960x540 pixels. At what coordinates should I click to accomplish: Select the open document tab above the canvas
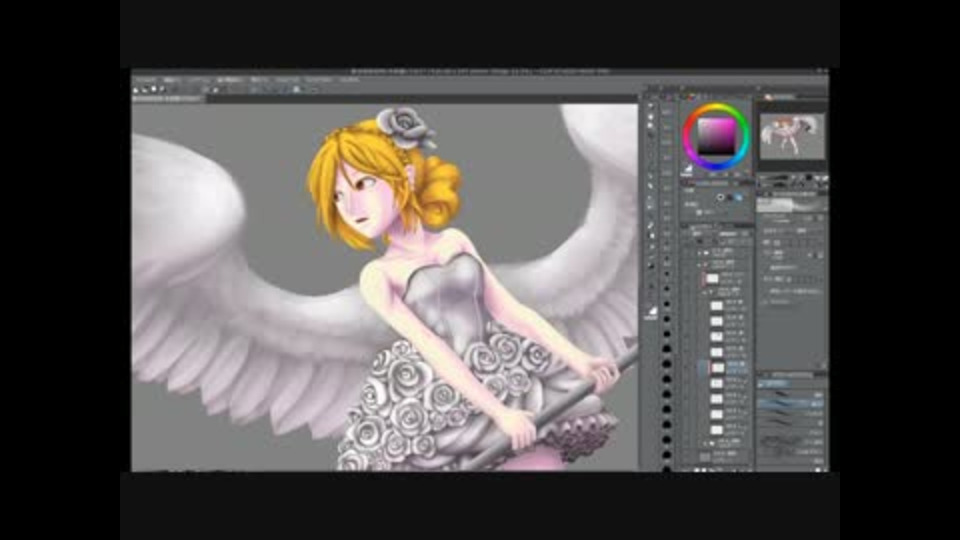pos(168,99)
